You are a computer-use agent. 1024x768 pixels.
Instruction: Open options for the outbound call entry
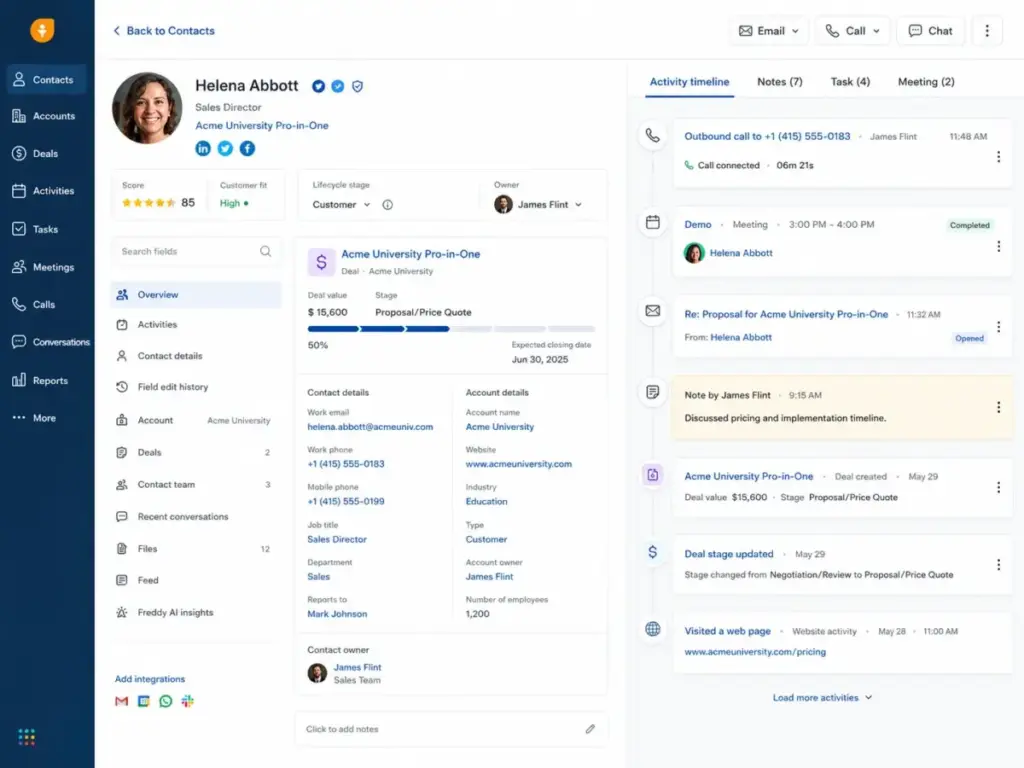tap(998, 157)
